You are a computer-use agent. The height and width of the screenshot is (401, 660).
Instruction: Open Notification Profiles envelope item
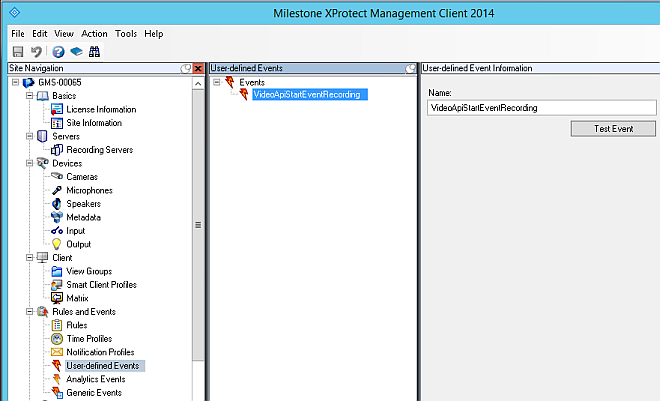coord(99,352)
